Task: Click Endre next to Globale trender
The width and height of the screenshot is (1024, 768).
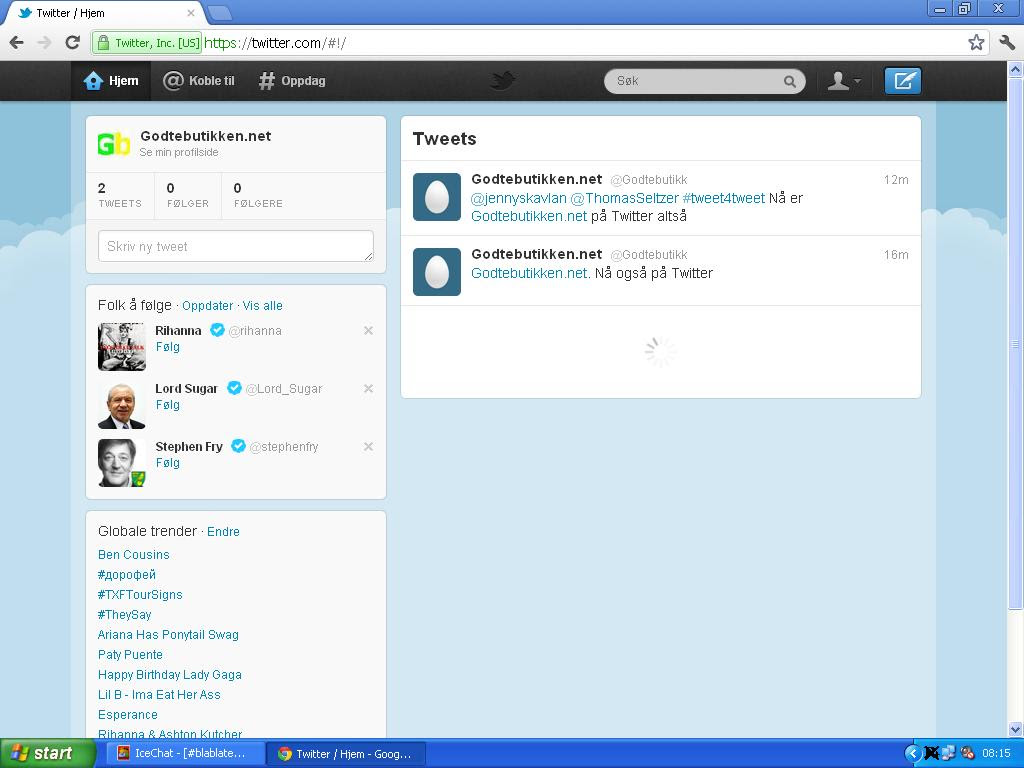Action: click(223, 532)
